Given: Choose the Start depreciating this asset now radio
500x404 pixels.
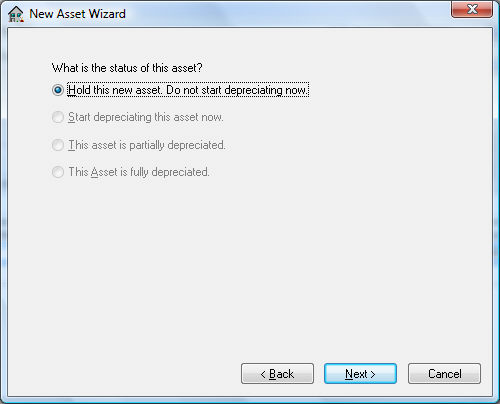Looking at the screenshot, I should (x=58, y=117).
